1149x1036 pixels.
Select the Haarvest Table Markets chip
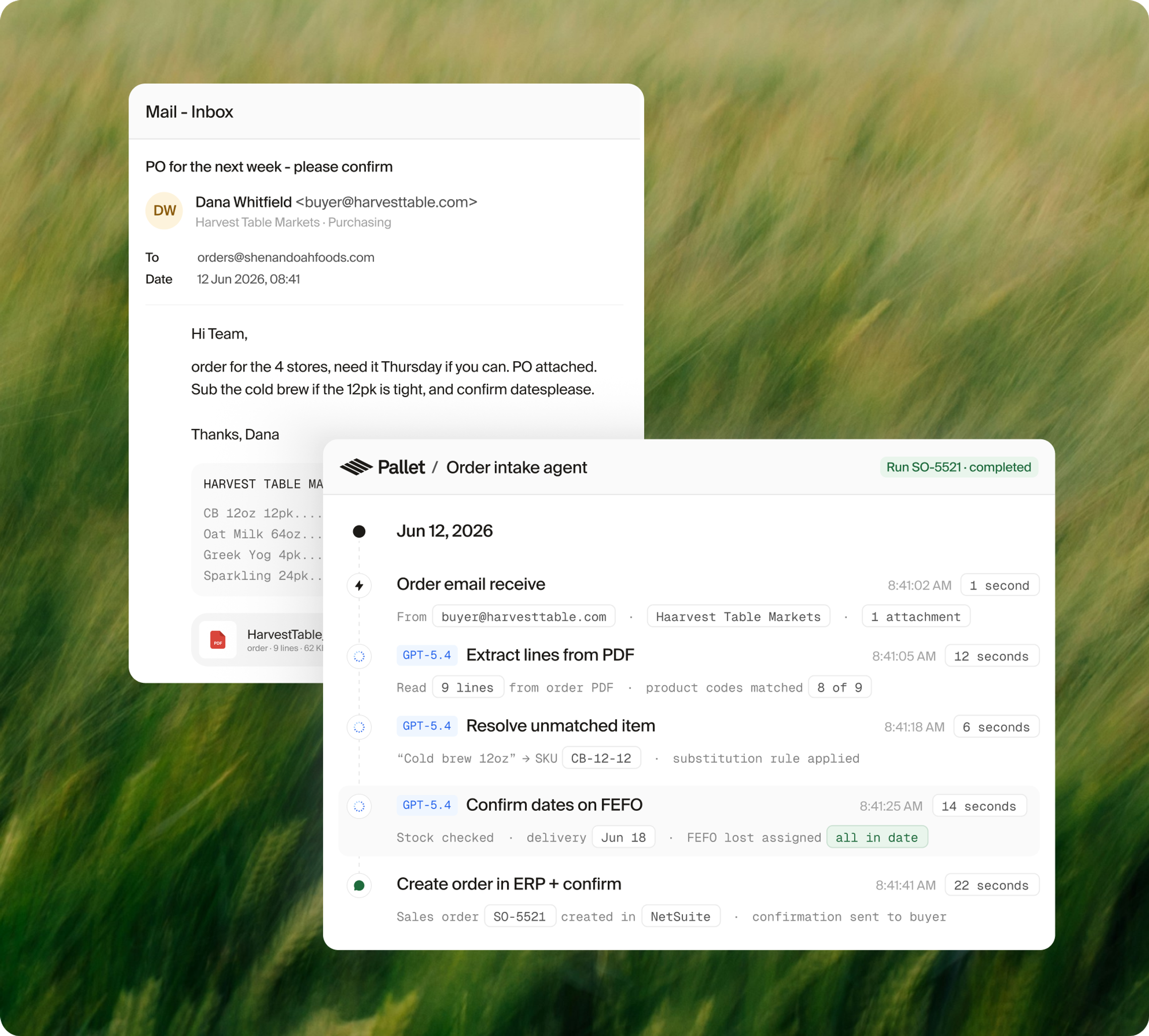click(x=738, y=616)
